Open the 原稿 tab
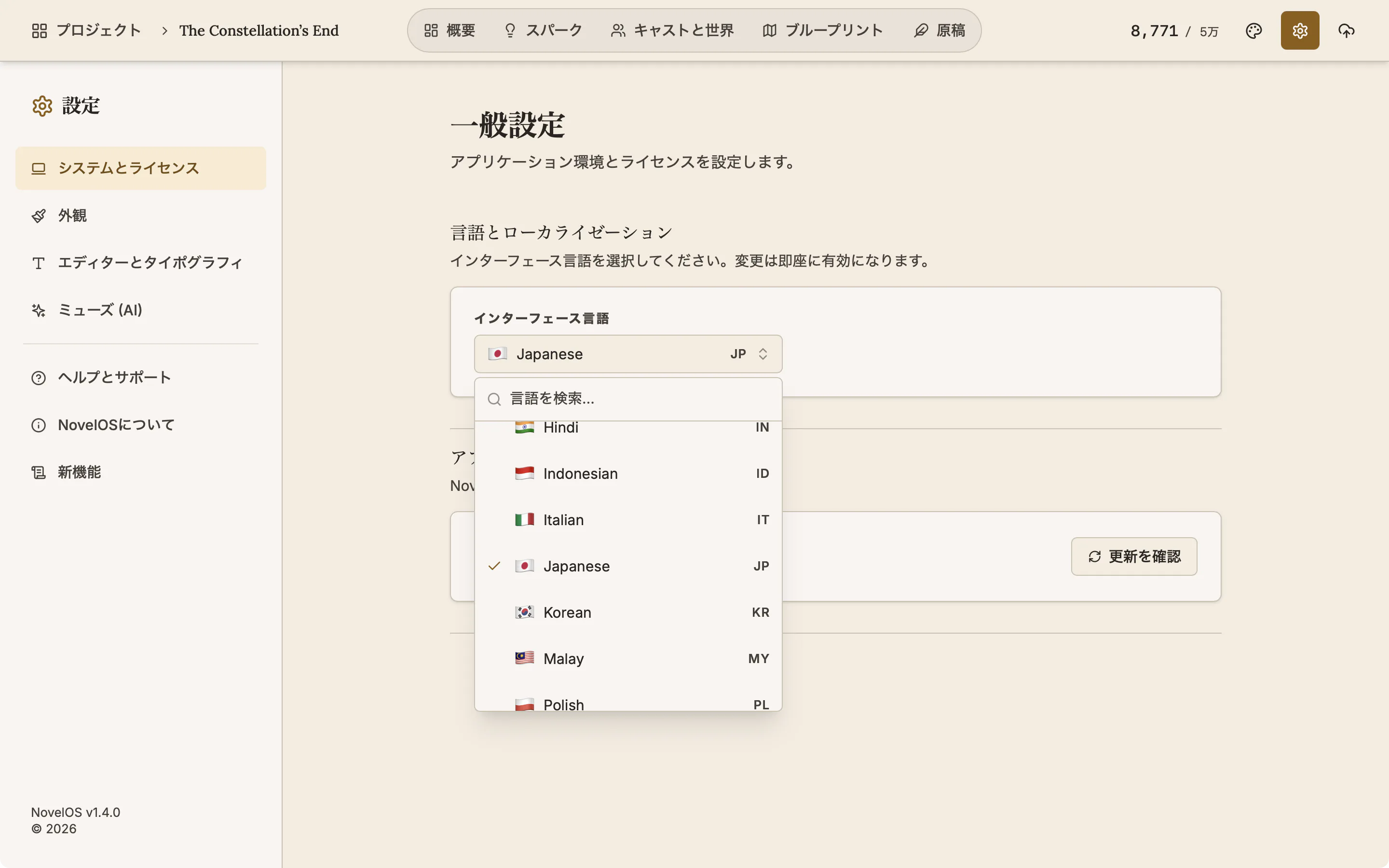Image resolution: width=1389 pixels, height=868 pixels. (940, 30)
